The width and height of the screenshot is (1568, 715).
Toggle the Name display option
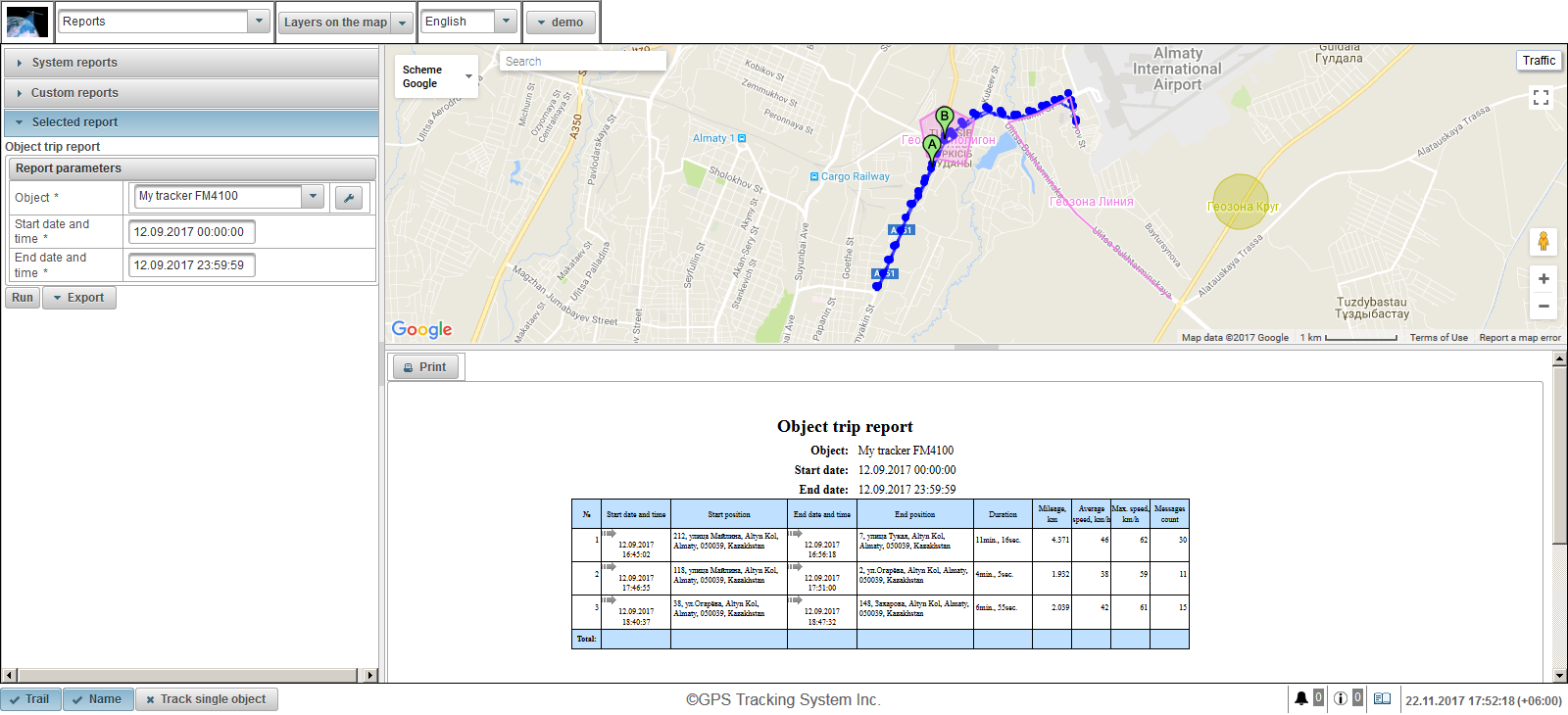[x=98, y=699]
